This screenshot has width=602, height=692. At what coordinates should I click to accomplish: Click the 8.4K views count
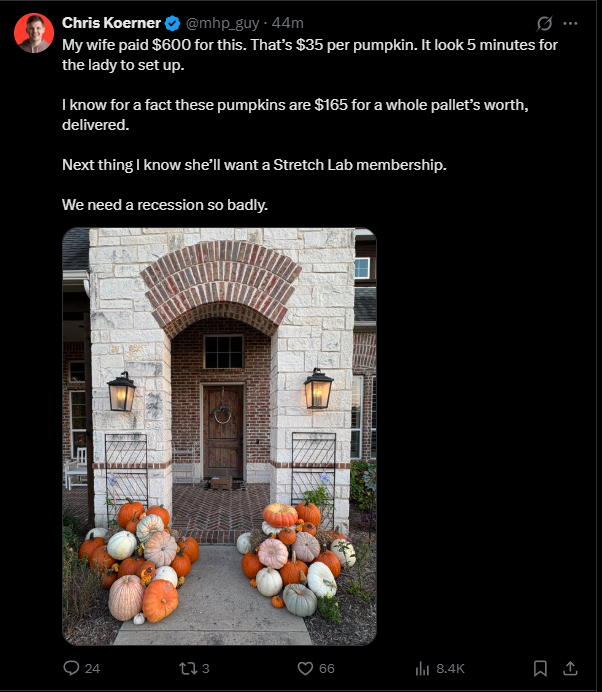click(x=450, y=669)
